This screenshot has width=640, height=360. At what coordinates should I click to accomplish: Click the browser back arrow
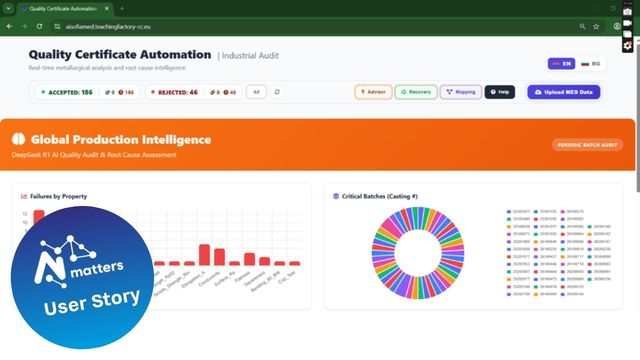pos(9,27)
